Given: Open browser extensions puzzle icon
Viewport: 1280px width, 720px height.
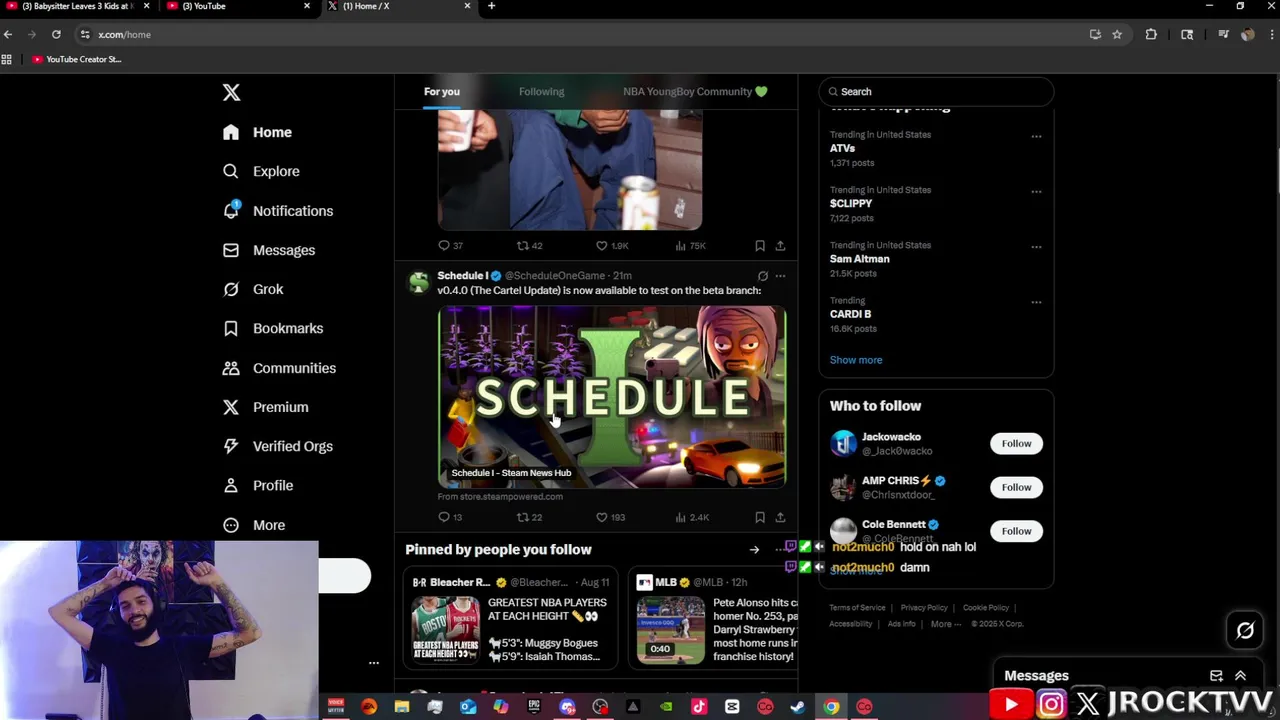Looking at the screenshot, I should (x=1151, y=34).
